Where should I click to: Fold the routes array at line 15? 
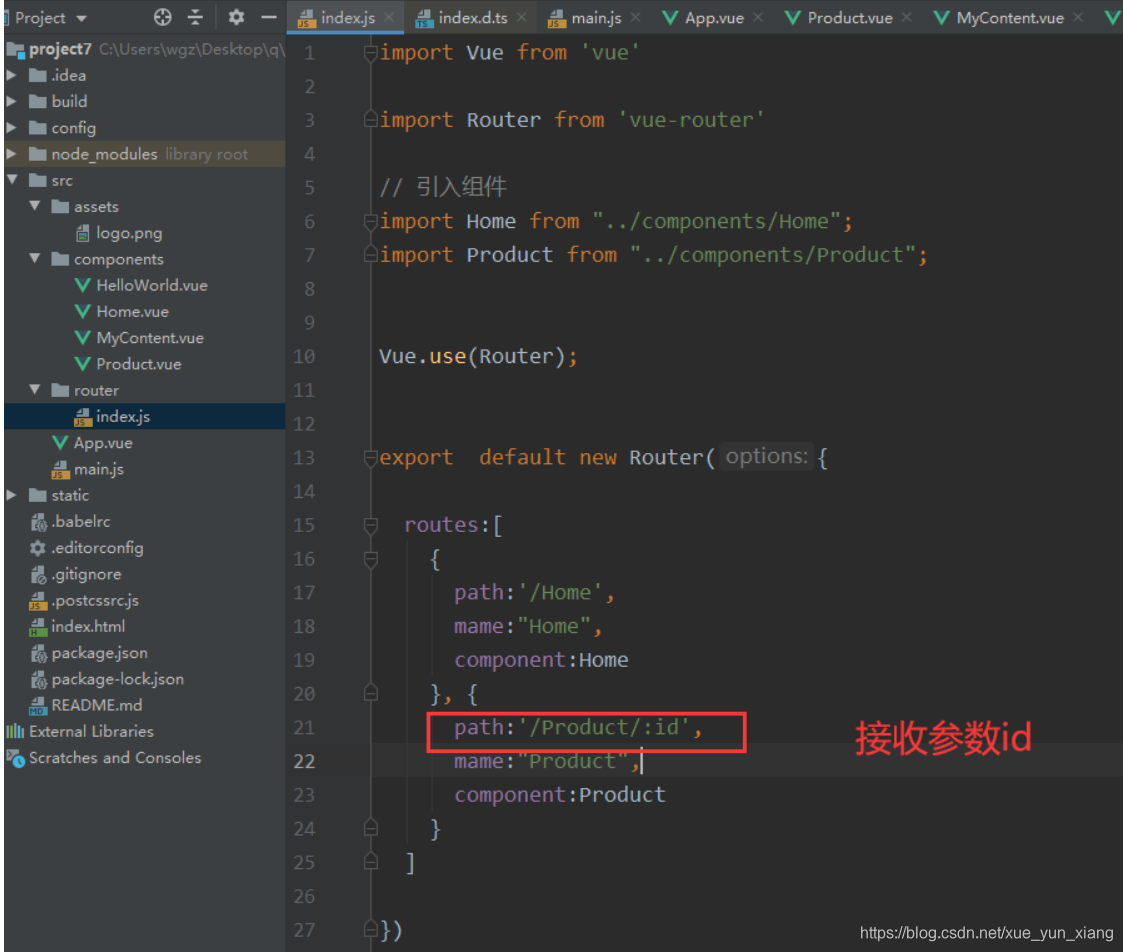click(370, 525)
